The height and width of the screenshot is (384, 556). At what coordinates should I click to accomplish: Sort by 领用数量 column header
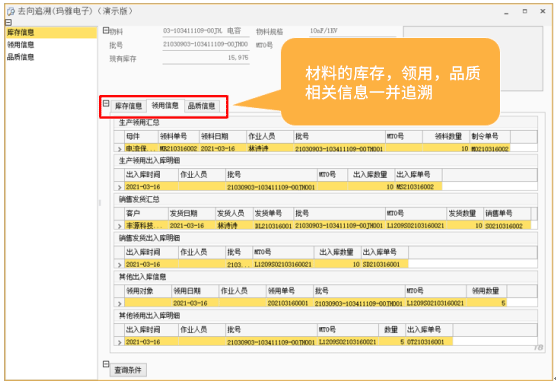click(486, 291)
